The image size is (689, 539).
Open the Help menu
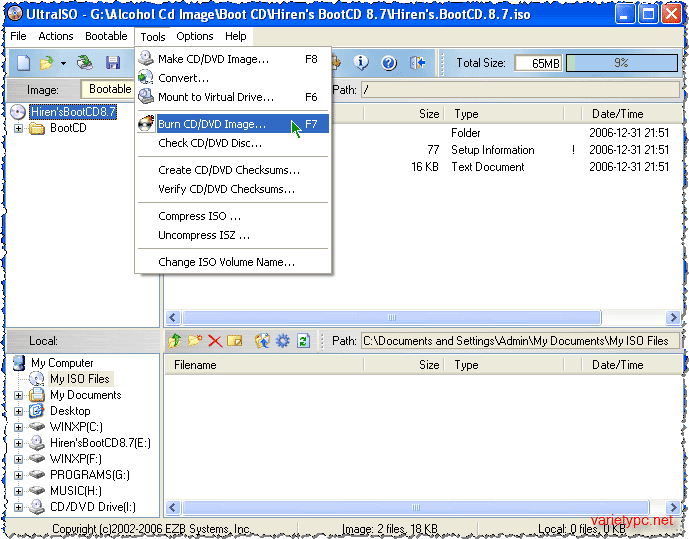(236, 36)
